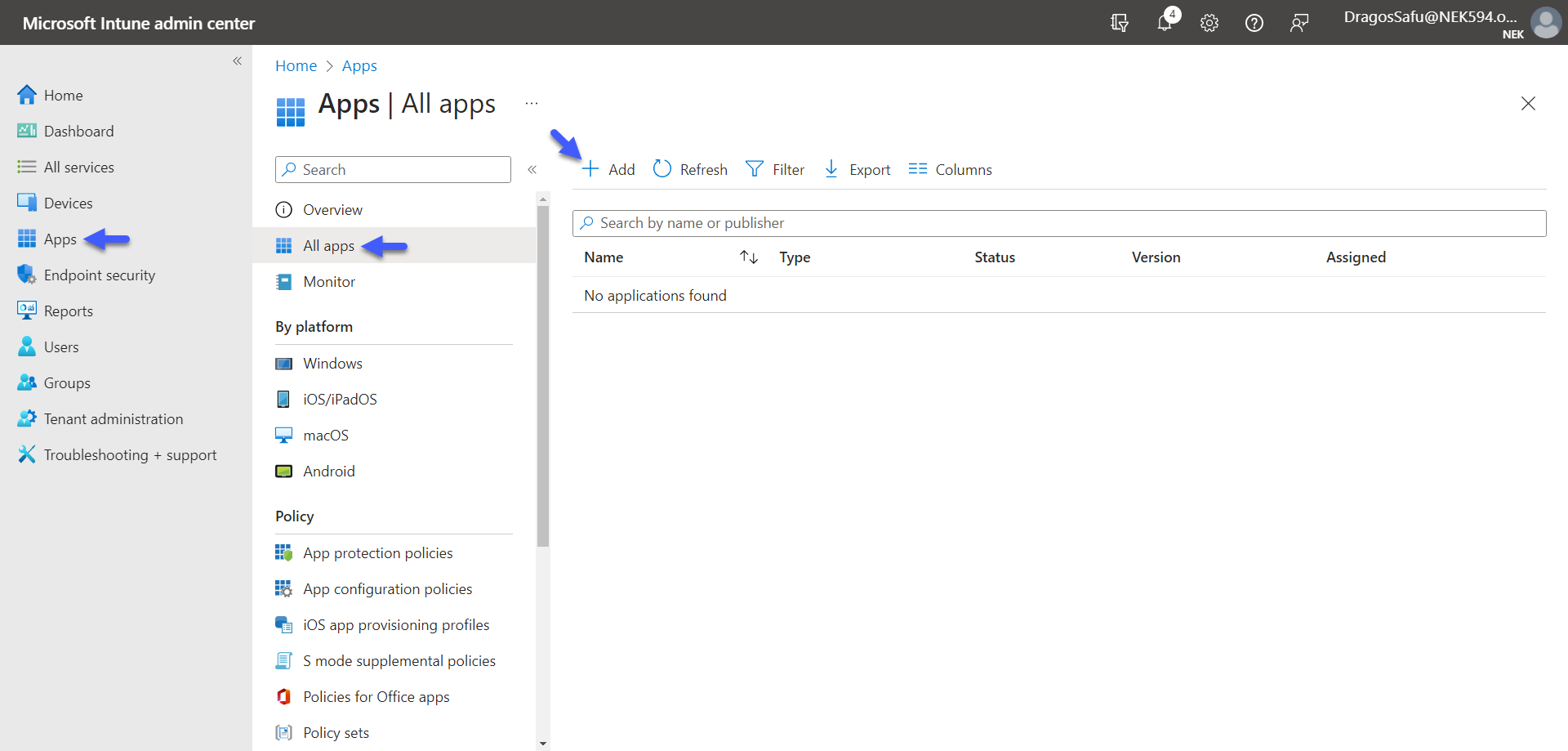Open iOS app provisioning profiles
This screenshot has height=751, width=1568.
[x=396, y=625]
